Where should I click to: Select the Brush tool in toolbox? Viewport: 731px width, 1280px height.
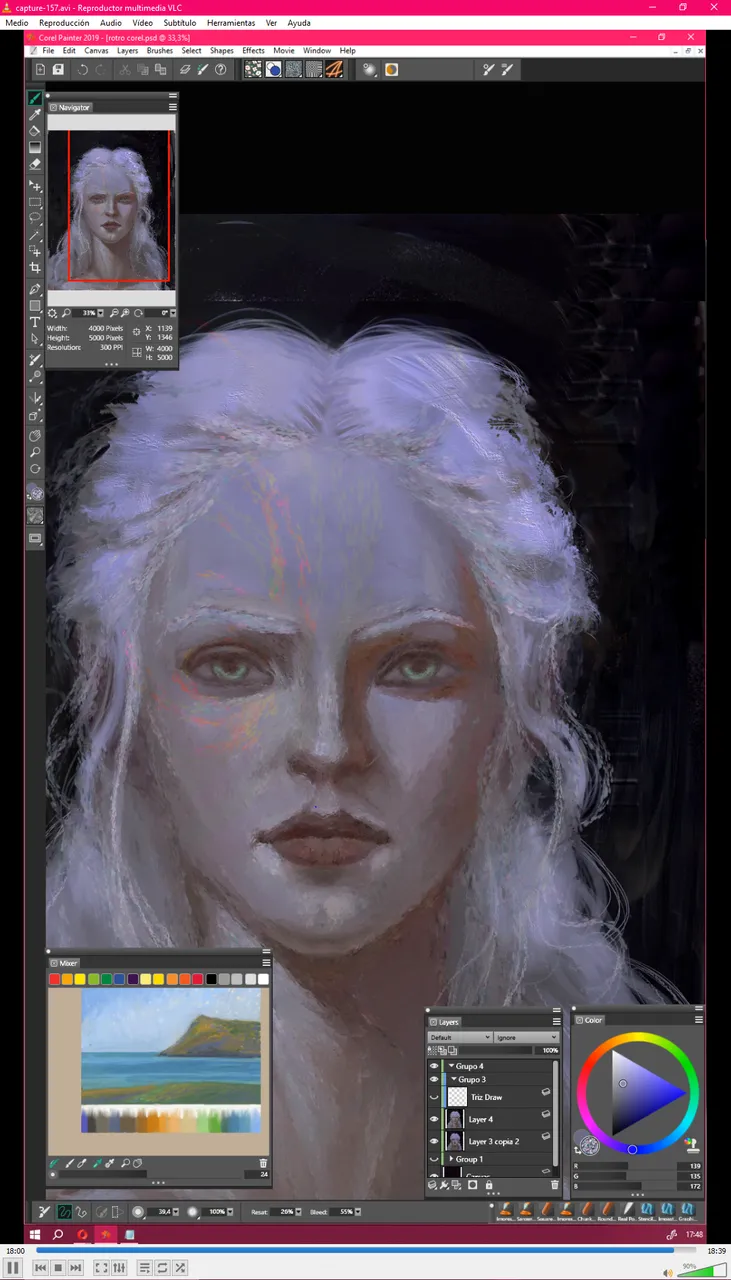coord(35,98)
